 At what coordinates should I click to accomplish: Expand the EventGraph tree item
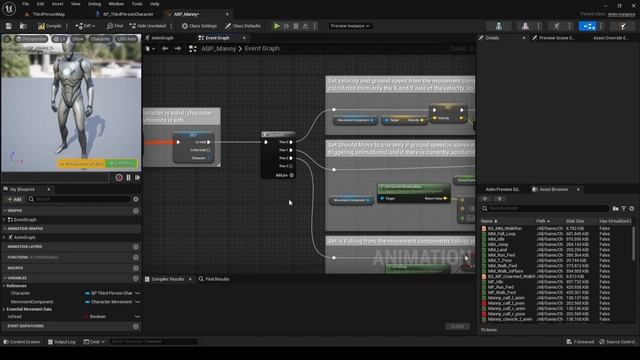point(4,220)
